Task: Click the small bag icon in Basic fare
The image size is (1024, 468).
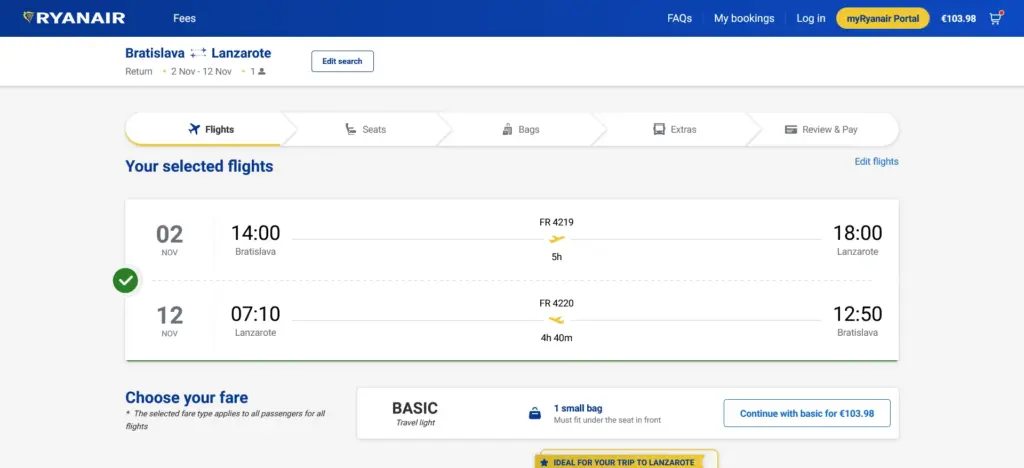Action: pyautogui.click(x=535, y=413)
